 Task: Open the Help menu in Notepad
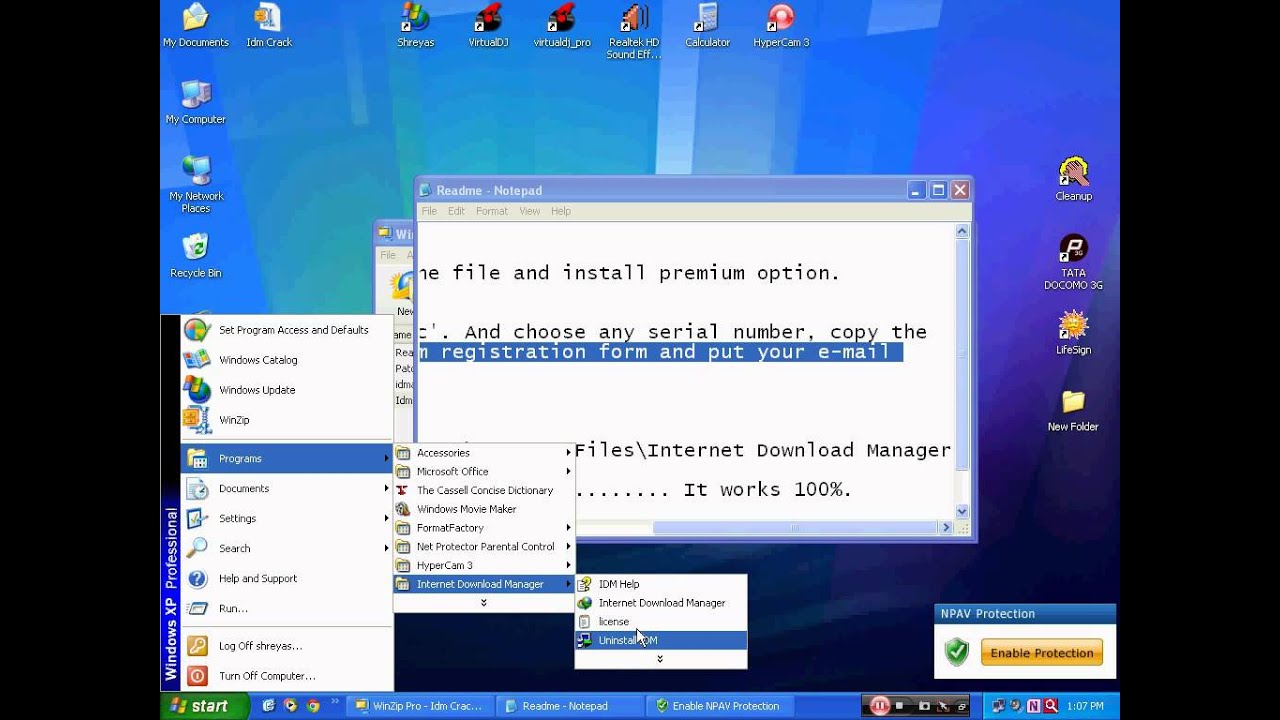coord(560,211)
